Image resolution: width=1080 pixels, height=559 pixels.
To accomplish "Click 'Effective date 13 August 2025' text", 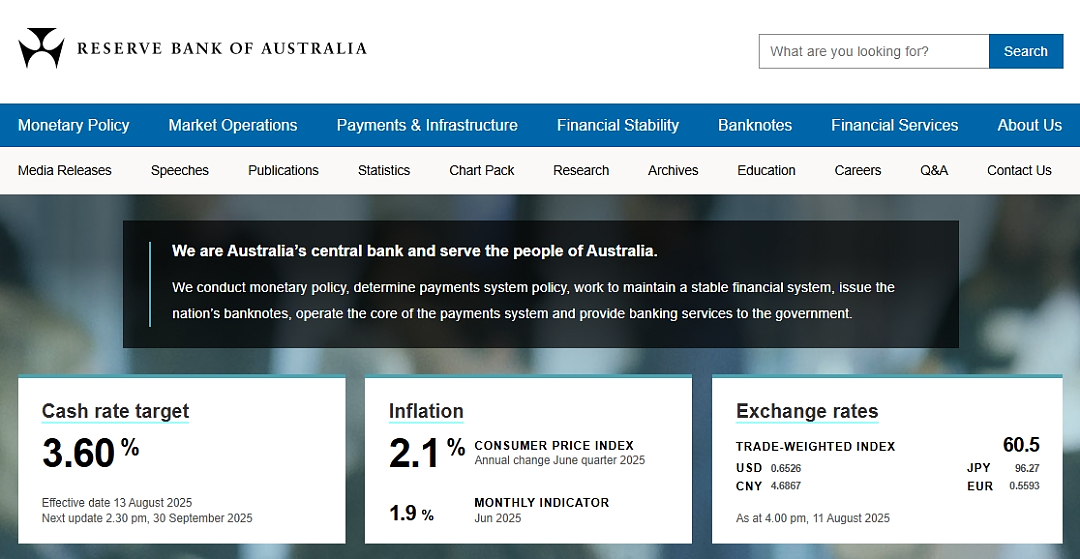I will pyautogui.click(x=117, y=503).
